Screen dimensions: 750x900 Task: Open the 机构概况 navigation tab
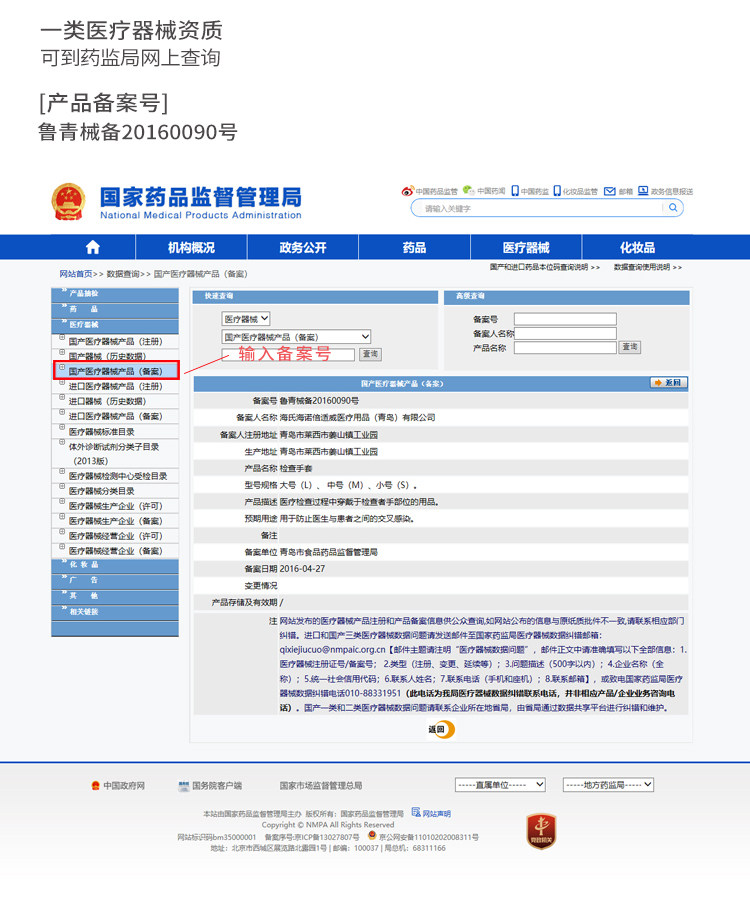pyautogui.click(x=191, y=247)
